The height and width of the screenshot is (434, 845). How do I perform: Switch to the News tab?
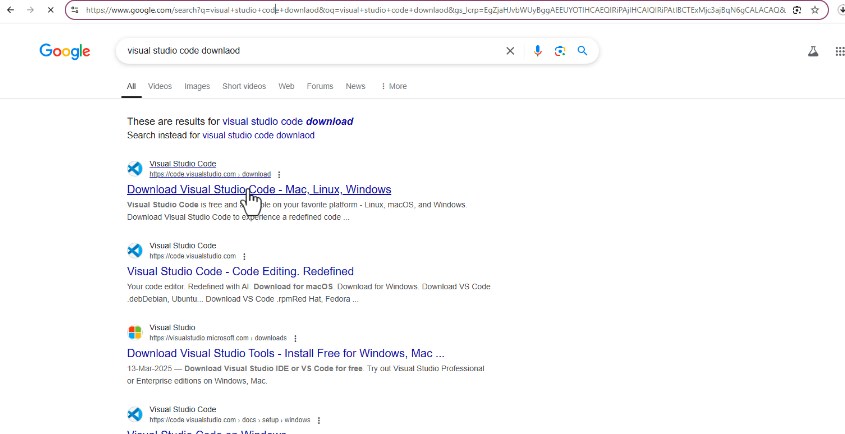click(x=356, y=86)
